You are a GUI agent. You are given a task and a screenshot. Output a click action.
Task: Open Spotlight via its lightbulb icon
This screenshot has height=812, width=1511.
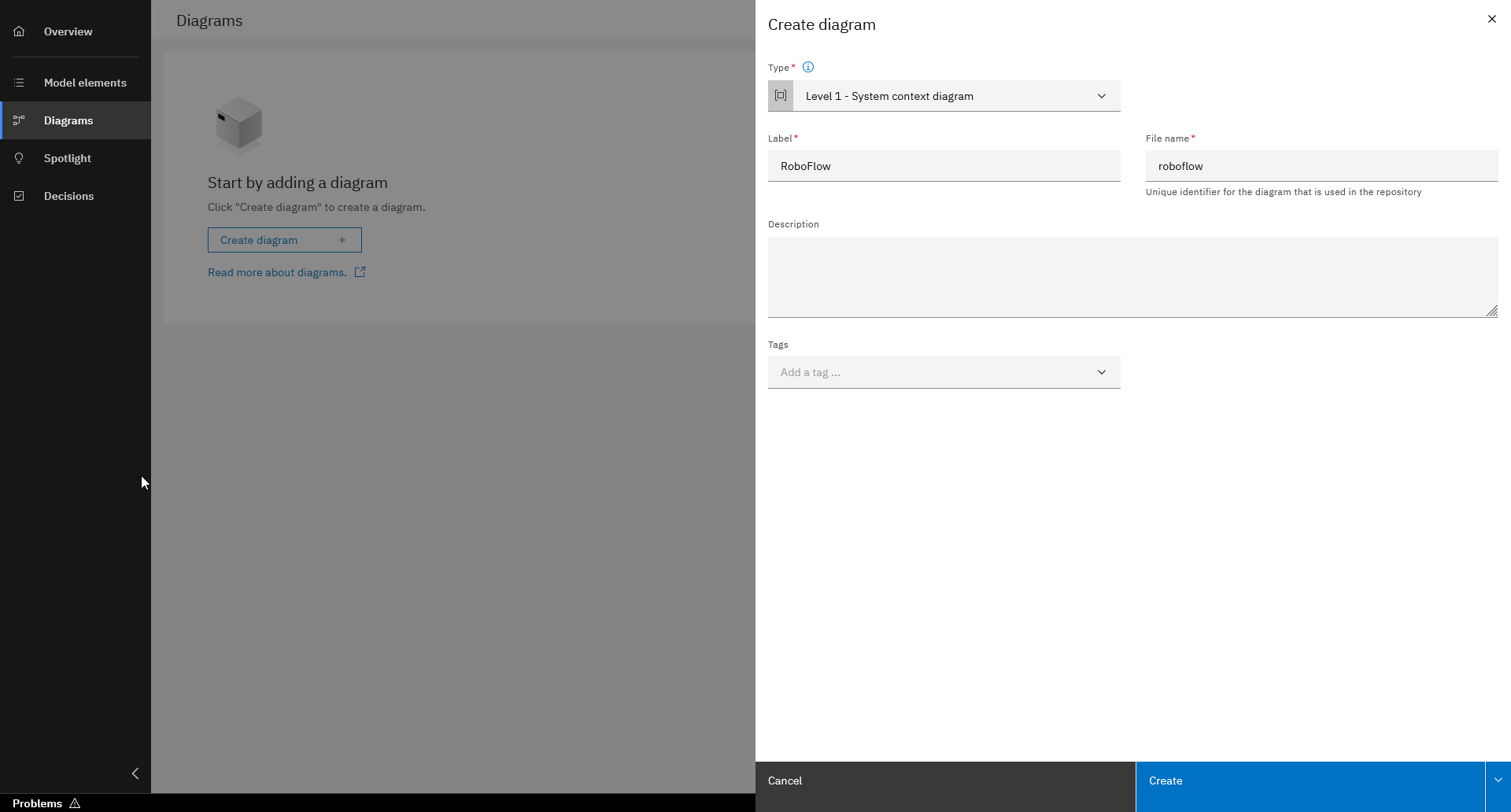tap(19, 158)
